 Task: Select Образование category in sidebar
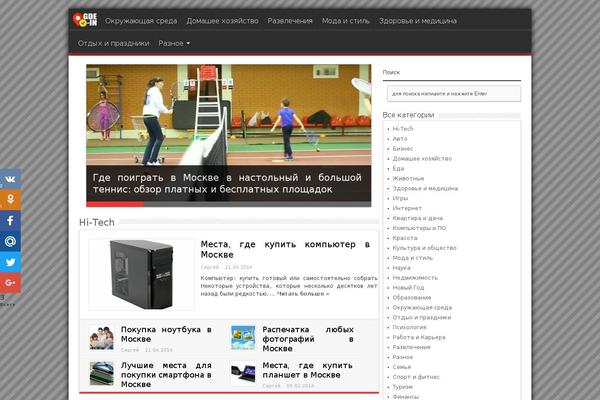pos(412,297)
